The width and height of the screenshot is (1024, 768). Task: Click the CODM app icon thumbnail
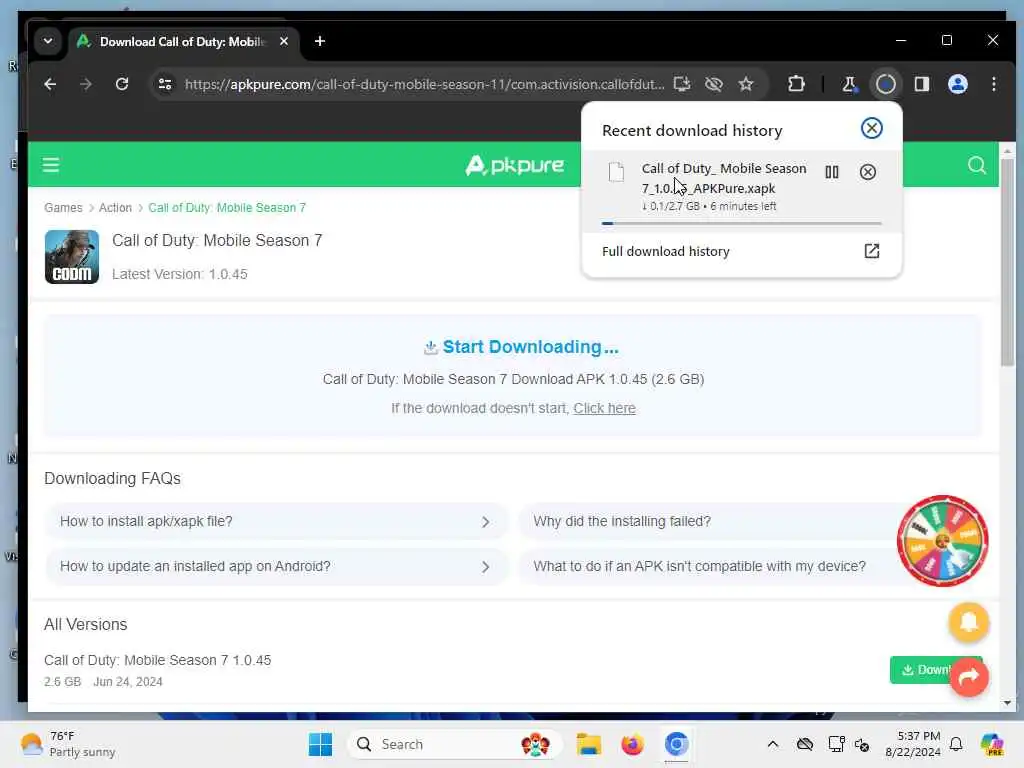(x=72, y=257)
